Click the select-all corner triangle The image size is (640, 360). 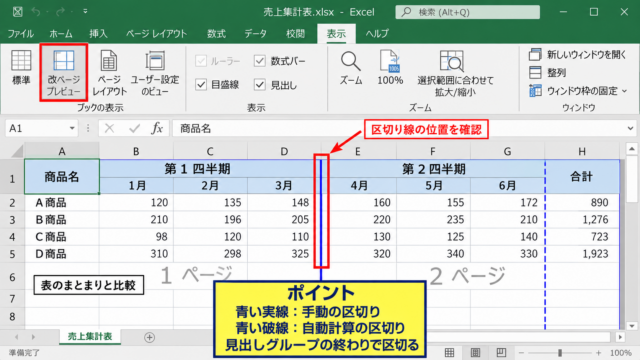pos(17,151)
